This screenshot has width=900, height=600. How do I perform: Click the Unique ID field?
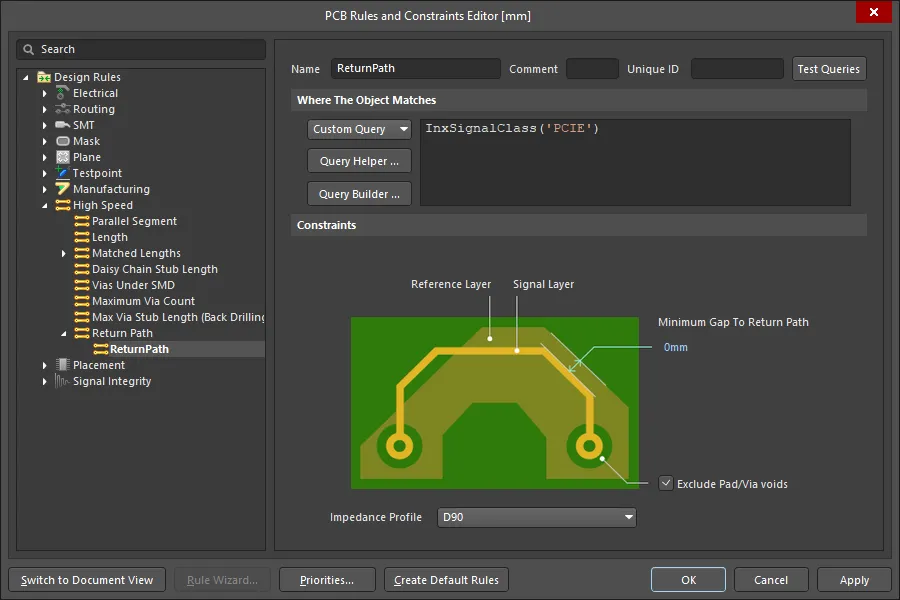point(737,68)
